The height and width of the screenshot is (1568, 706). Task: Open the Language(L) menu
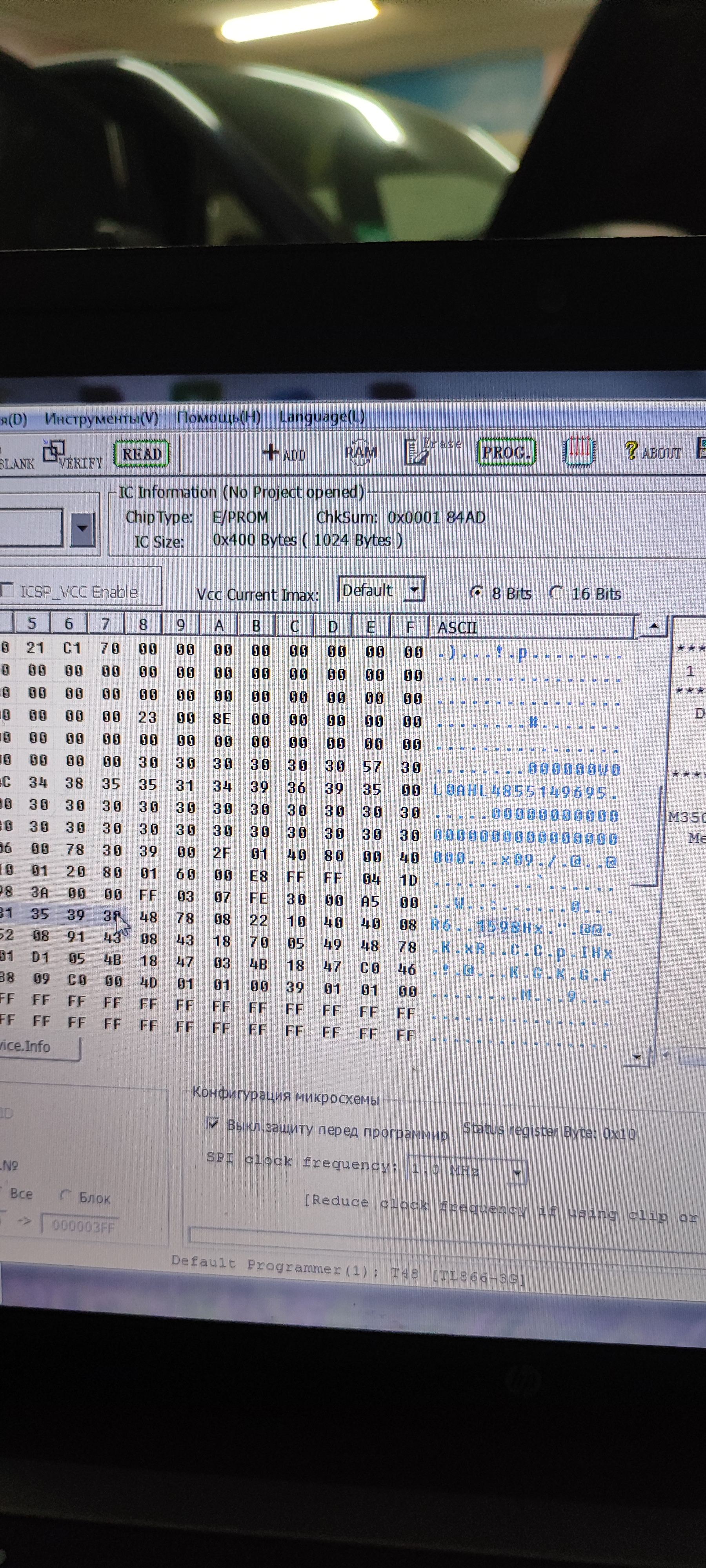point(322,417)
